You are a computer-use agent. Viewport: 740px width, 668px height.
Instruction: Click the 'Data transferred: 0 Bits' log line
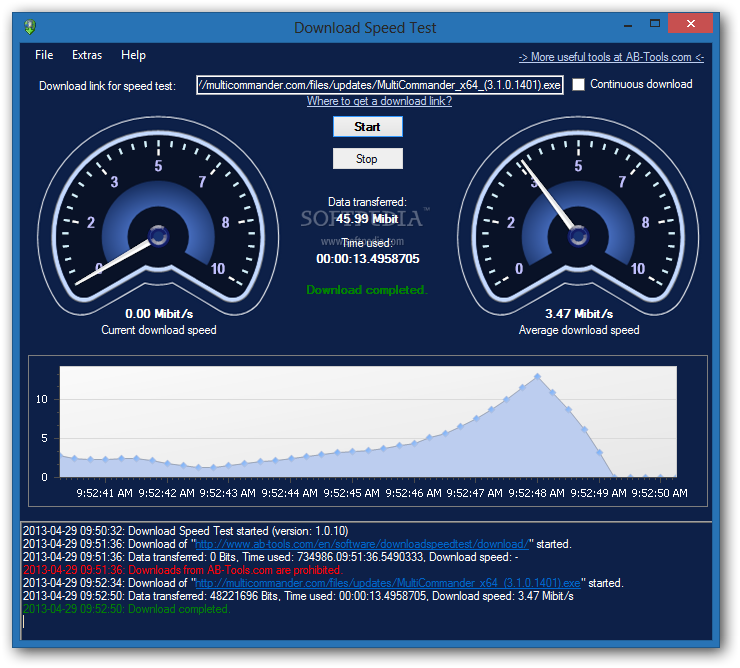[x=271, y=557]
